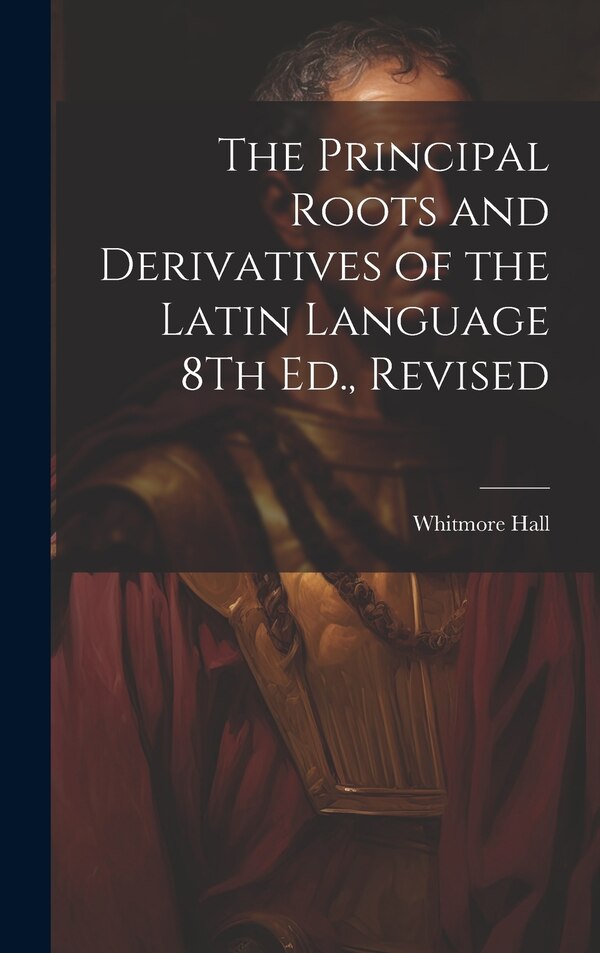Click the short horizontal rule above the author

(x=514, y=487)
